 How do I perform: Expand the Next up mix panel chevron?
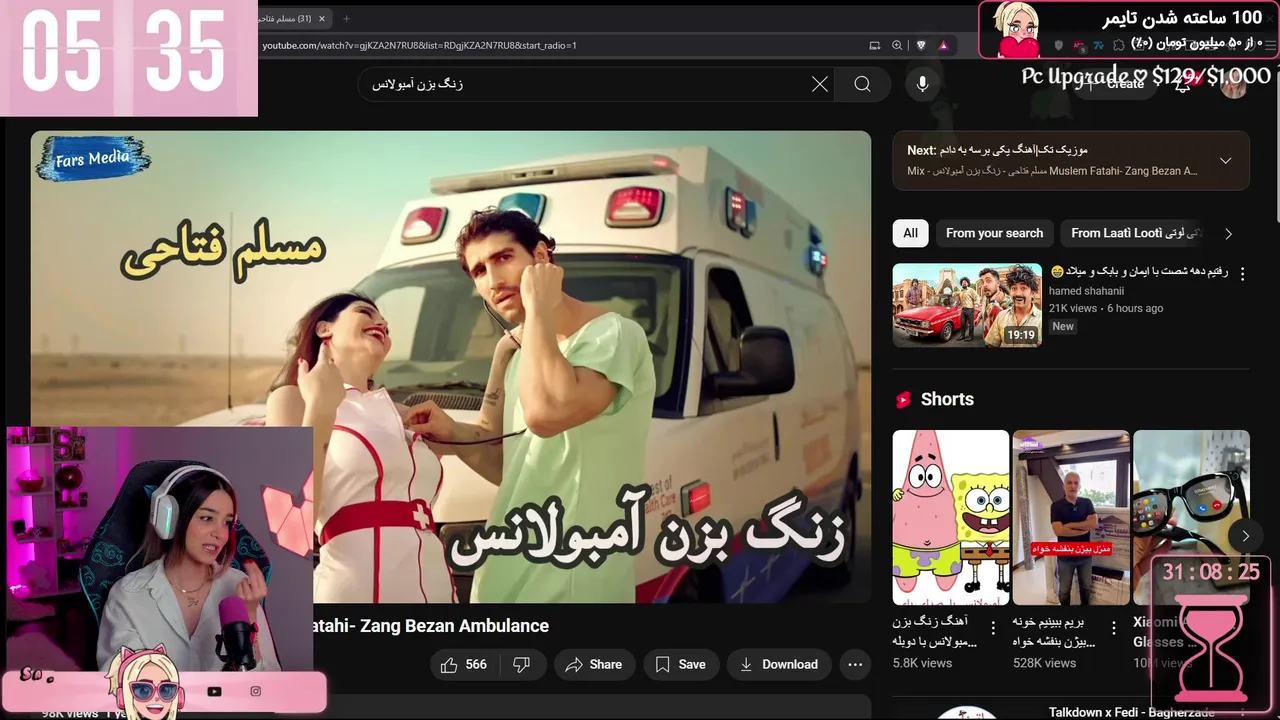point(1225,160)
